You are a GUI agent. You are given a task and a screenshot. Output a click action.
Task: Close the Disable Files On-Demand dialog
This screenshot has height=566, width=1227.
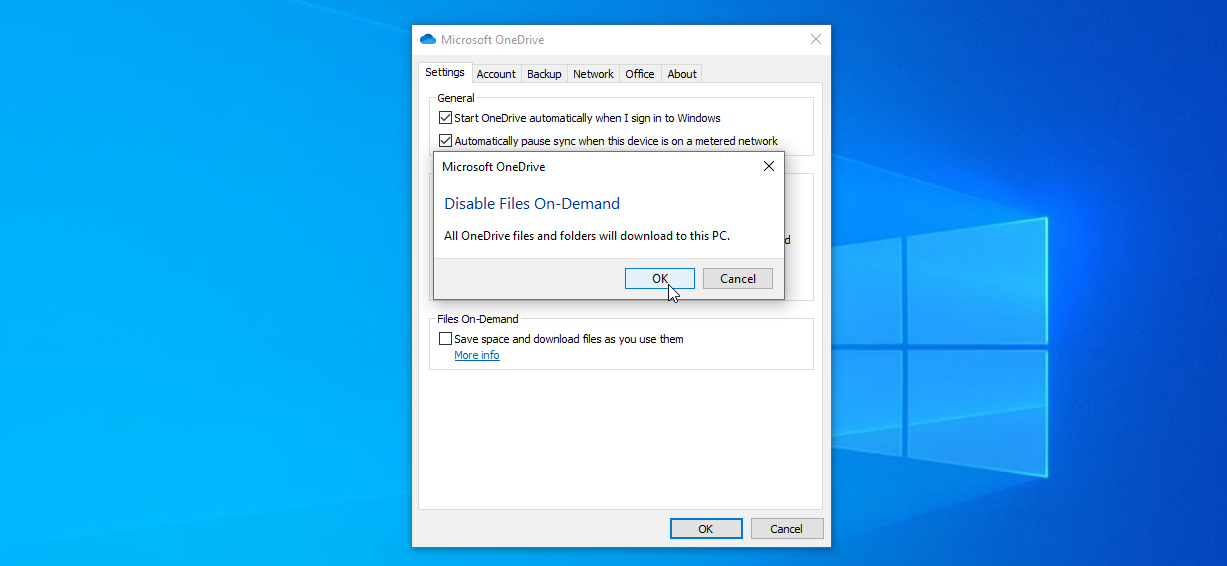[768, 167]
